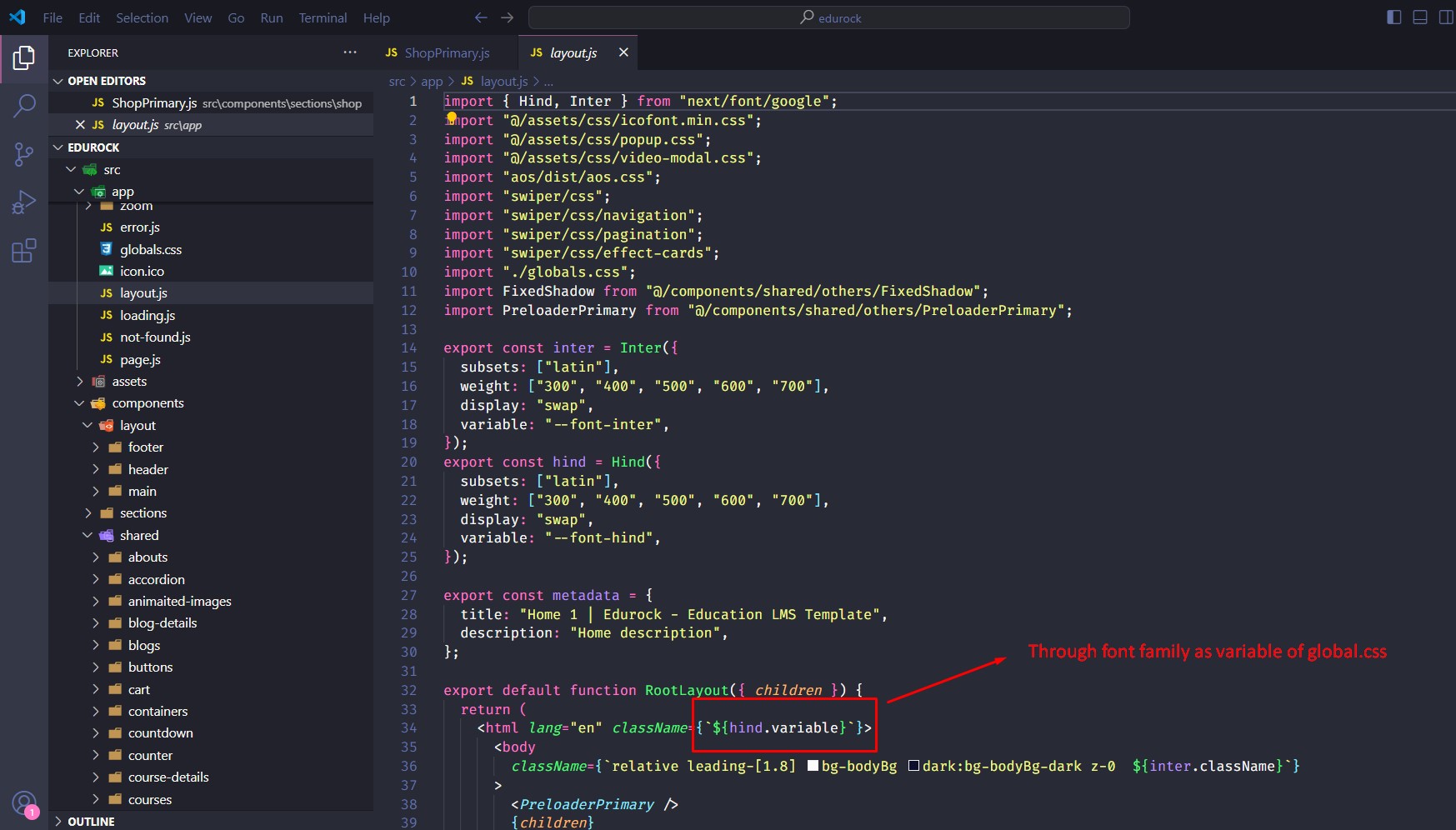Collapse the components folder
Screen dimensions: 1456x830
click(211, 403)
